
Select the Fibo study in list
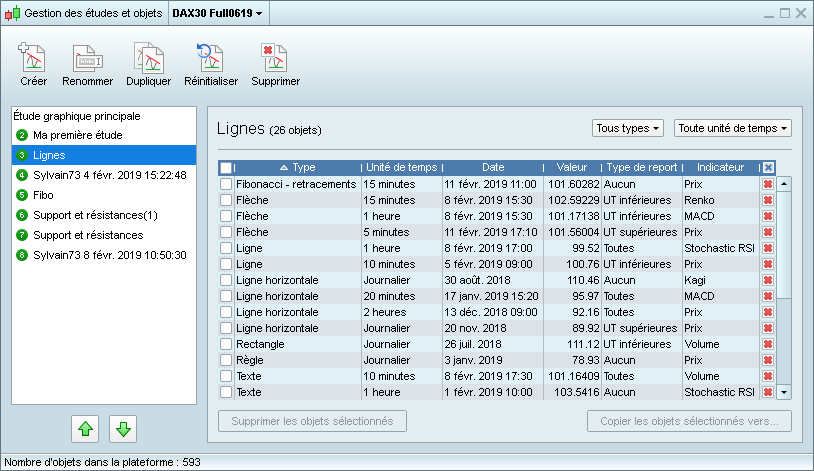click(x=43, y=195)
